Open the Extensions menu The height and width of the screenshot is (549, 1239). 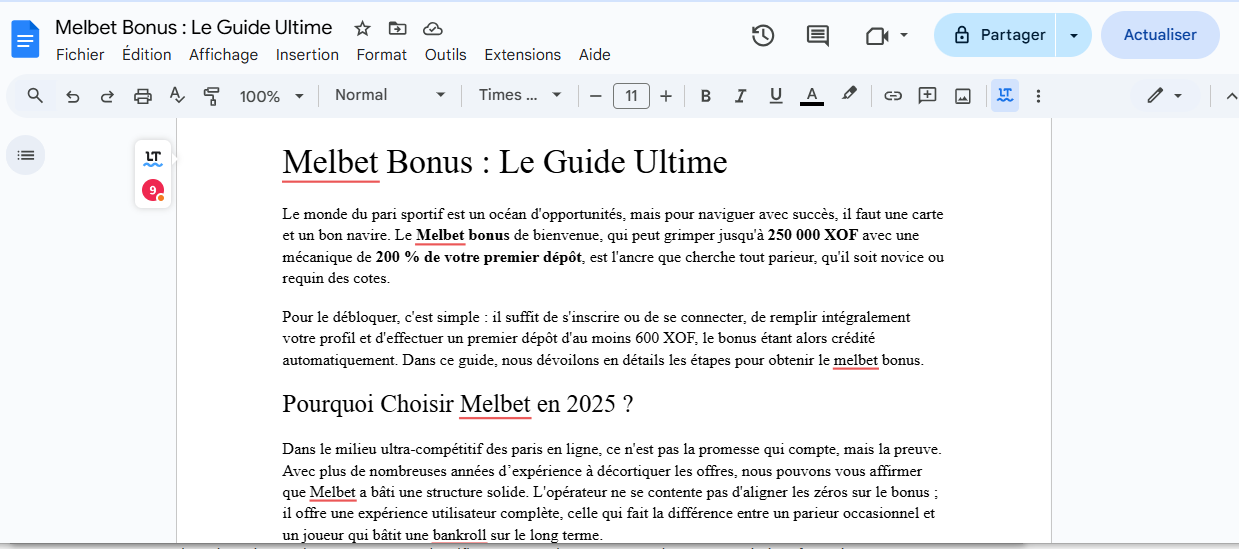[522, 55]
